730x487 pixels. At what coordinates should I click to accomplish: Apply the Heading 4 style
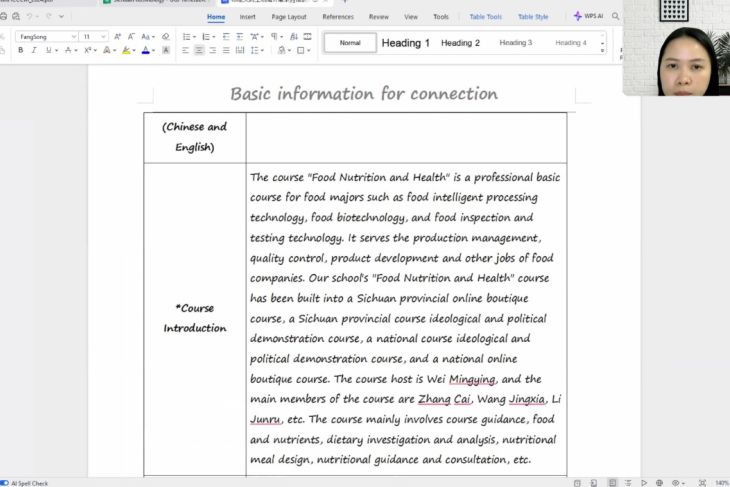(x=571, y=43)
